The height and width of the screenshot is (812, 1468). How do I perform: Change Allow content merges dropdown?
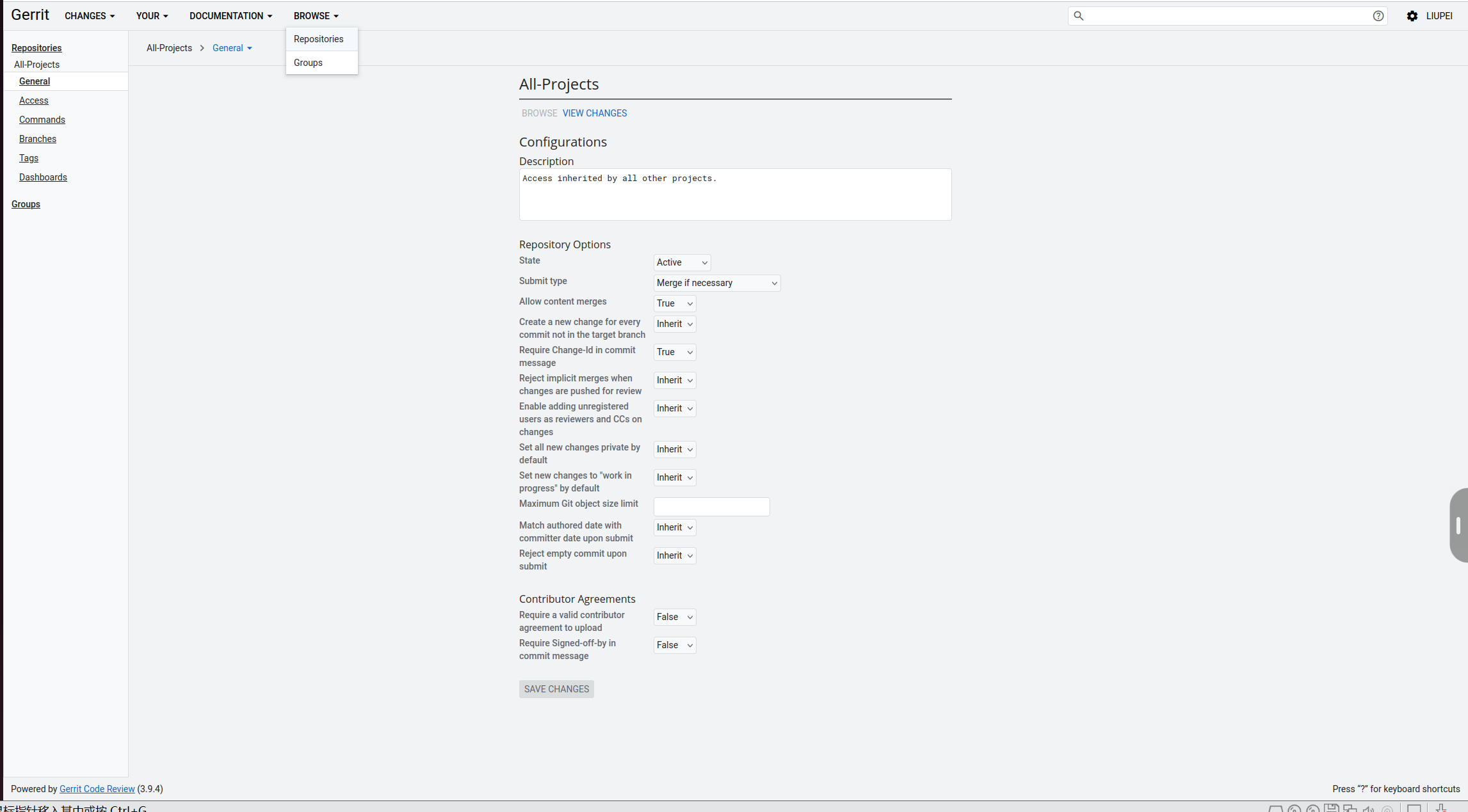[x=674, y=303]
